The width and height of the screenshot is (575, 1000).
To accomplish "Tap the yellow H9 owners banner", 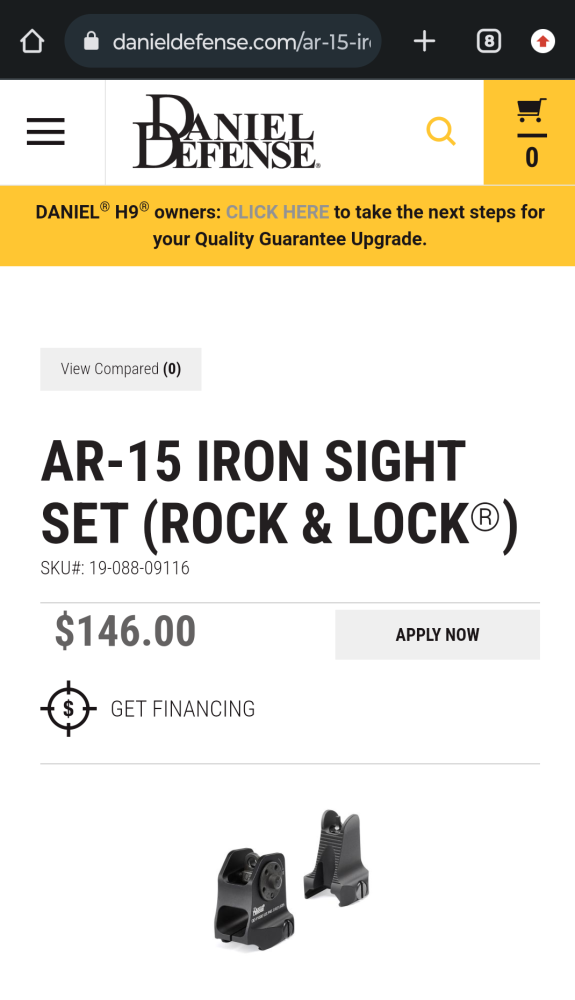I will (x=288, y=226).
